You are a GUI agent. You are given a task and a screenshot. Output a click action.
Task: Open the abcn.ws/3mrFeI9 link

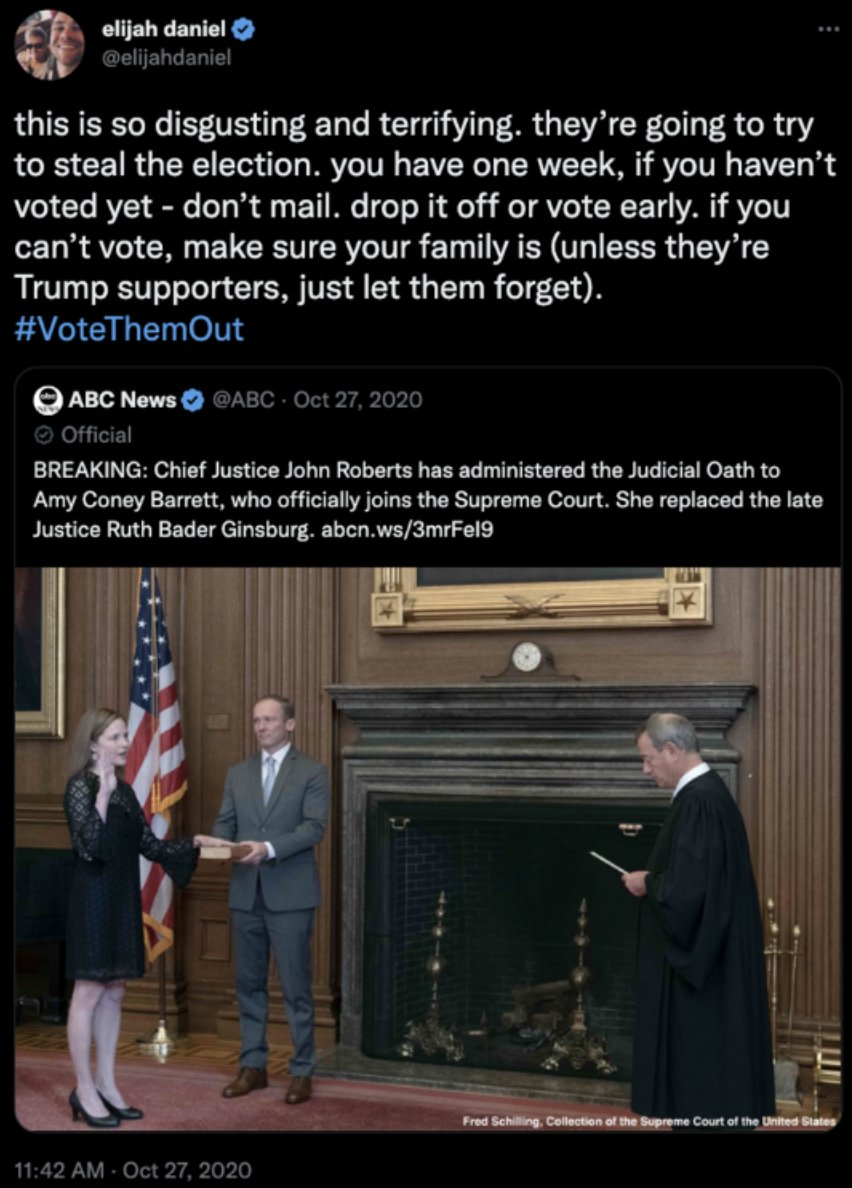(x=407, y=530)
